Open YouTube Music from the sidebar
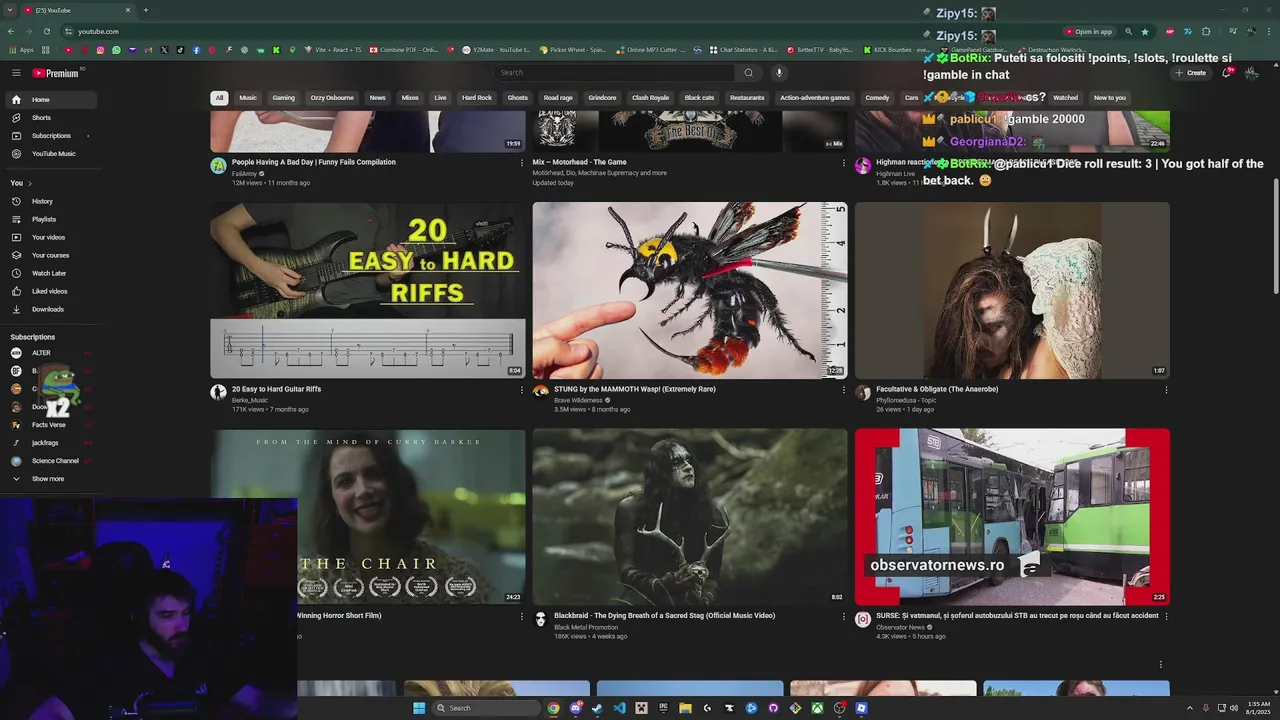This screenshot has width=1280, height=720. [50, 154]
